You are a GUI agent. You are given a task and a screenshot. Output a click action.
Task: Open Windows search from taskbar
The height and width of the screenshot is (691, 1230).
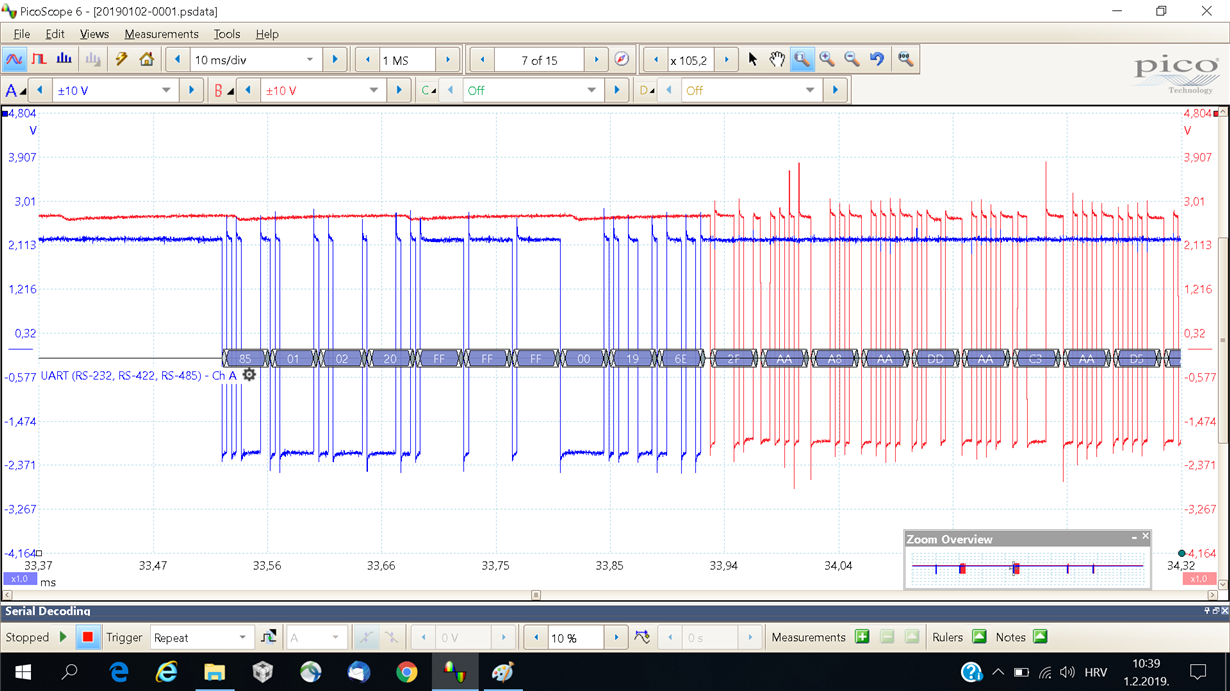(70, 672)
